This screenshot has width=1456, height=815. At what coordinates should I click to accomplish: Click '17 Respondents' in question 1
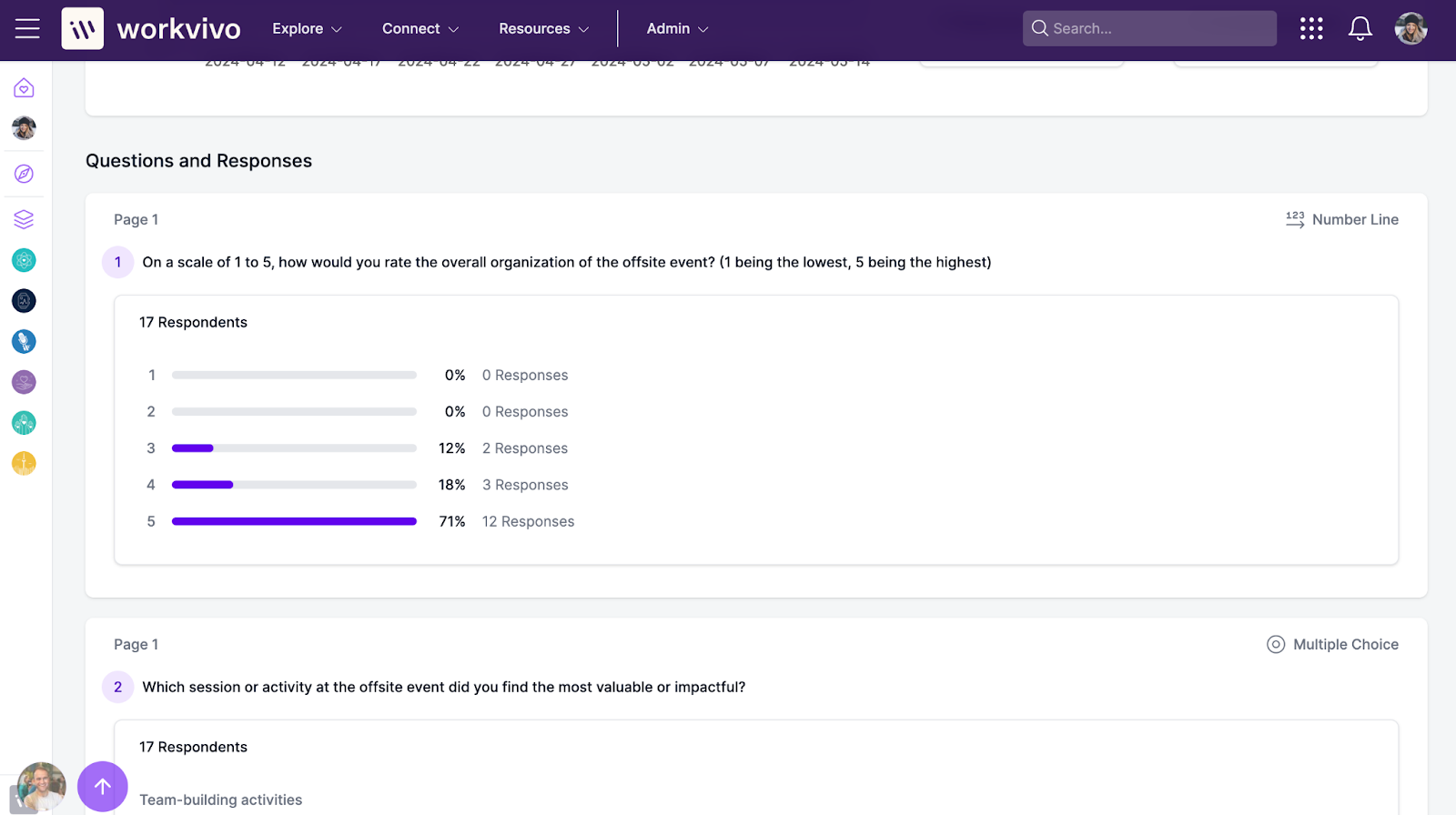pyautogui.click(x=193, y=322)
